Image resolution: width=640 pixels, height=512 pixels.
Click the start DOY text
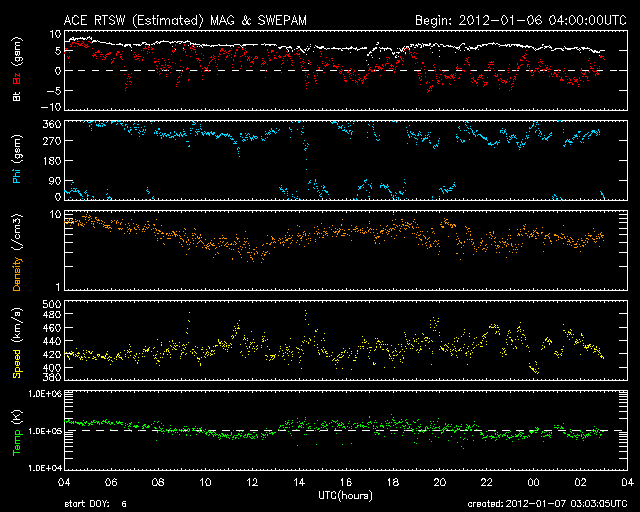[x=96, y=505]
